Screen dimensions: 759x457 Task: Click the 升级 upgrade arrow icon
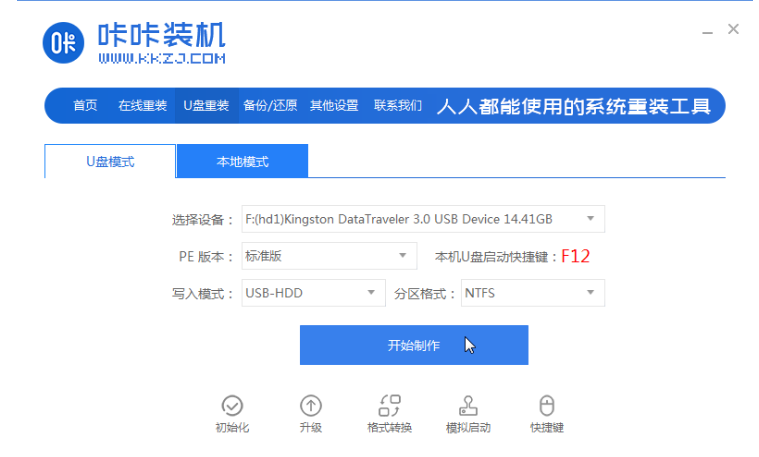click(x=311, y=405)
